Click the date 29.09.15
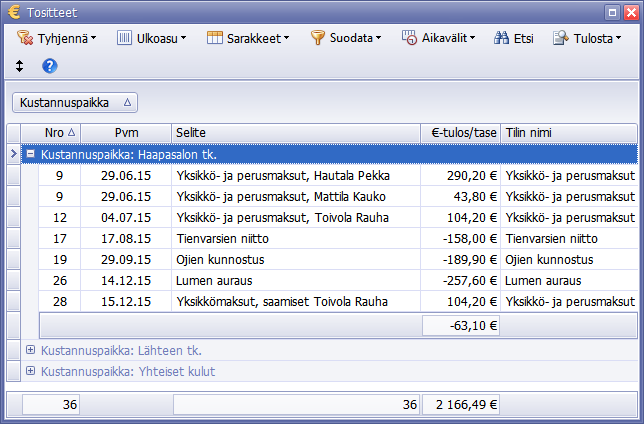The height and width of the screenshot is (424, 644). pyautogui.click(x=126, y=259)
